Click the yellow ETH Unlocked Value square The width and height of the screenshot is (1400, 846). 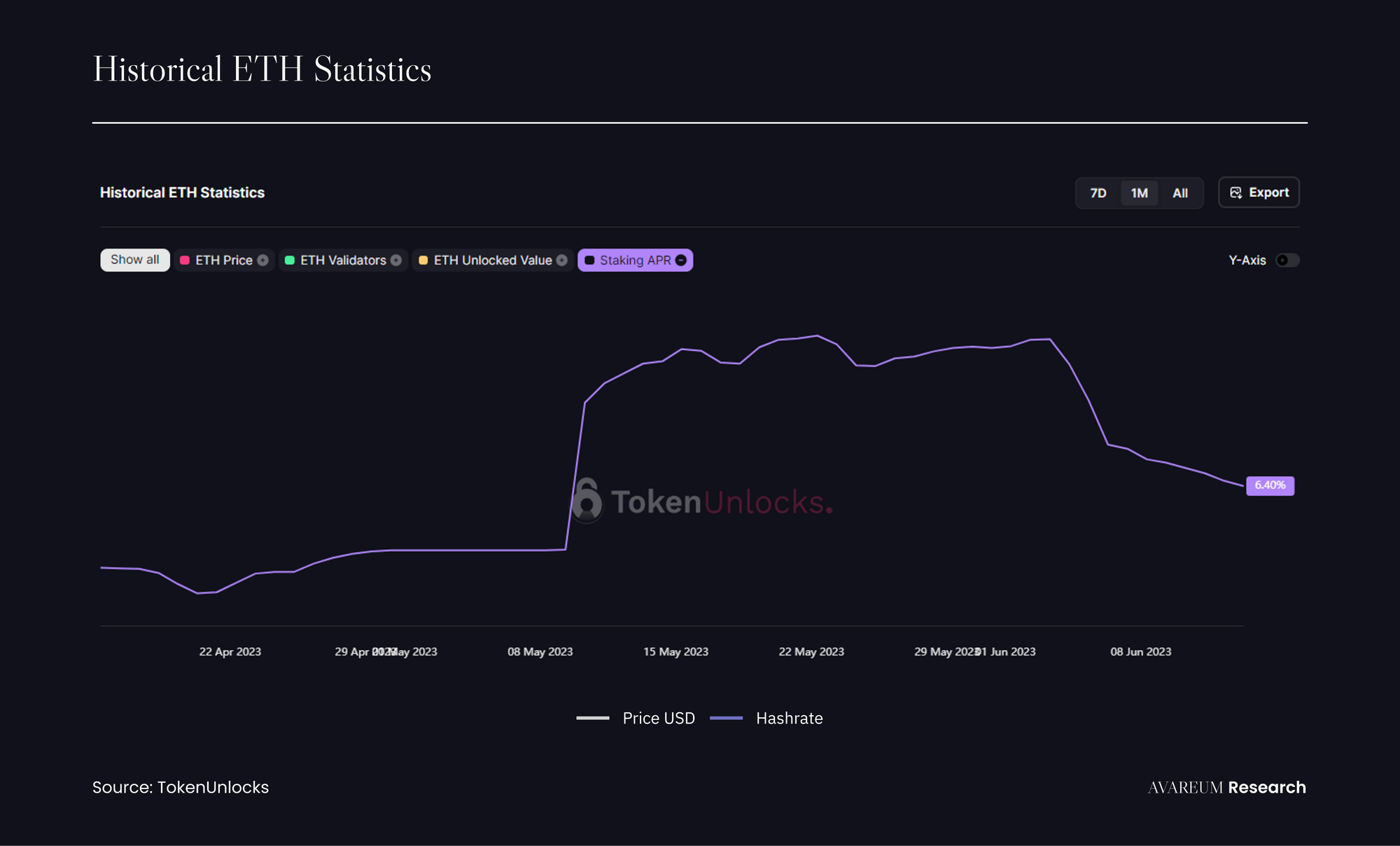coord(423,261)
